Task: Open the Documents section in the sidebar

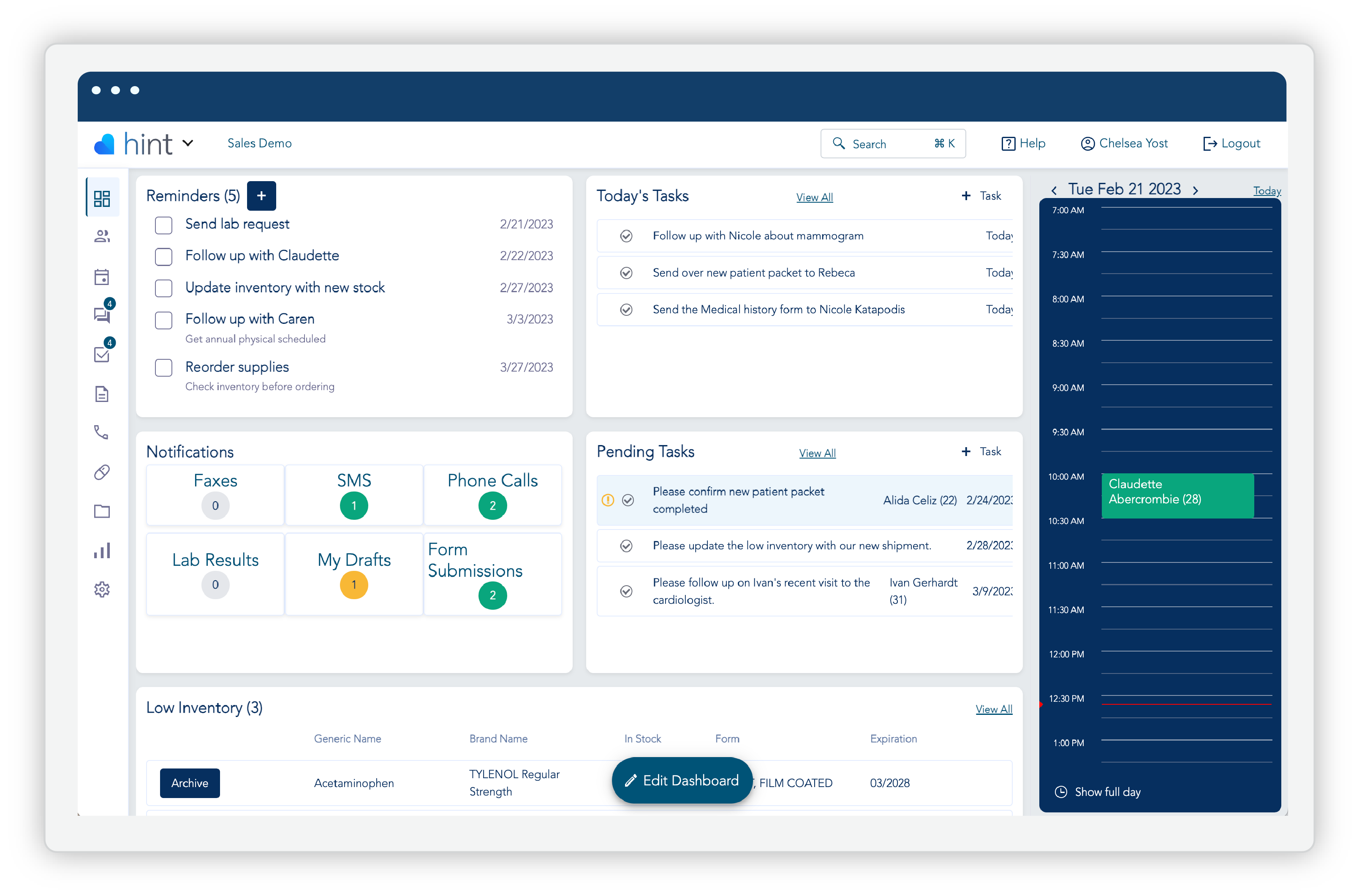Action: [x=102, y=394]
